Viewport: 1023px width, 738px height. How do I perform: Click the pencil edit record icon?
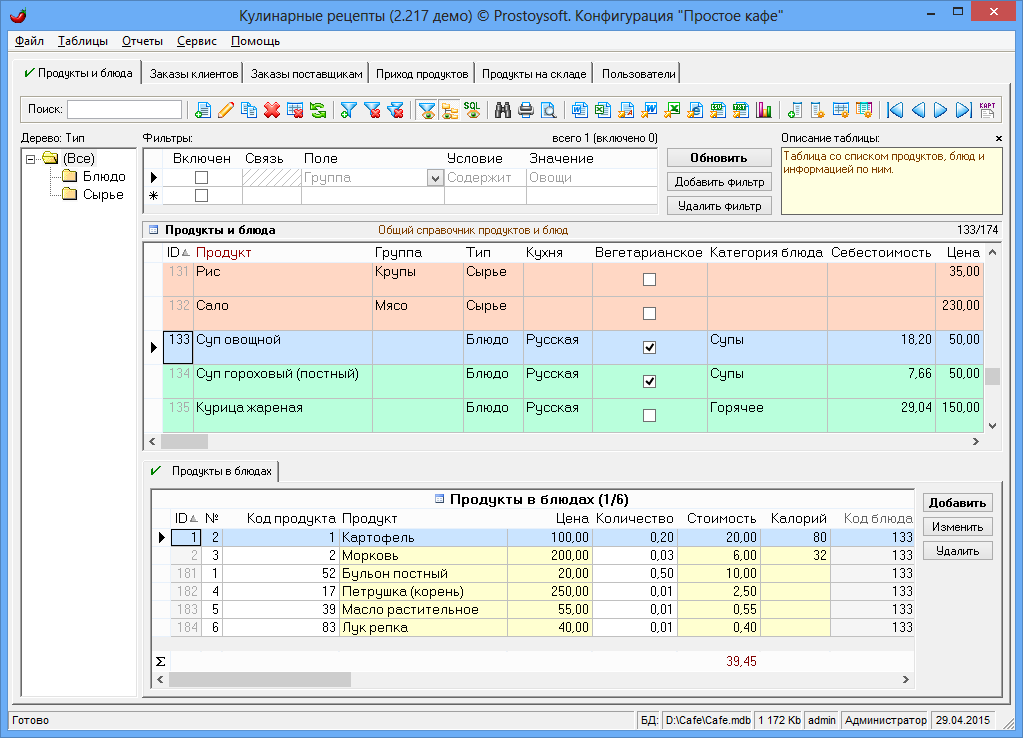tap(226, 110)
